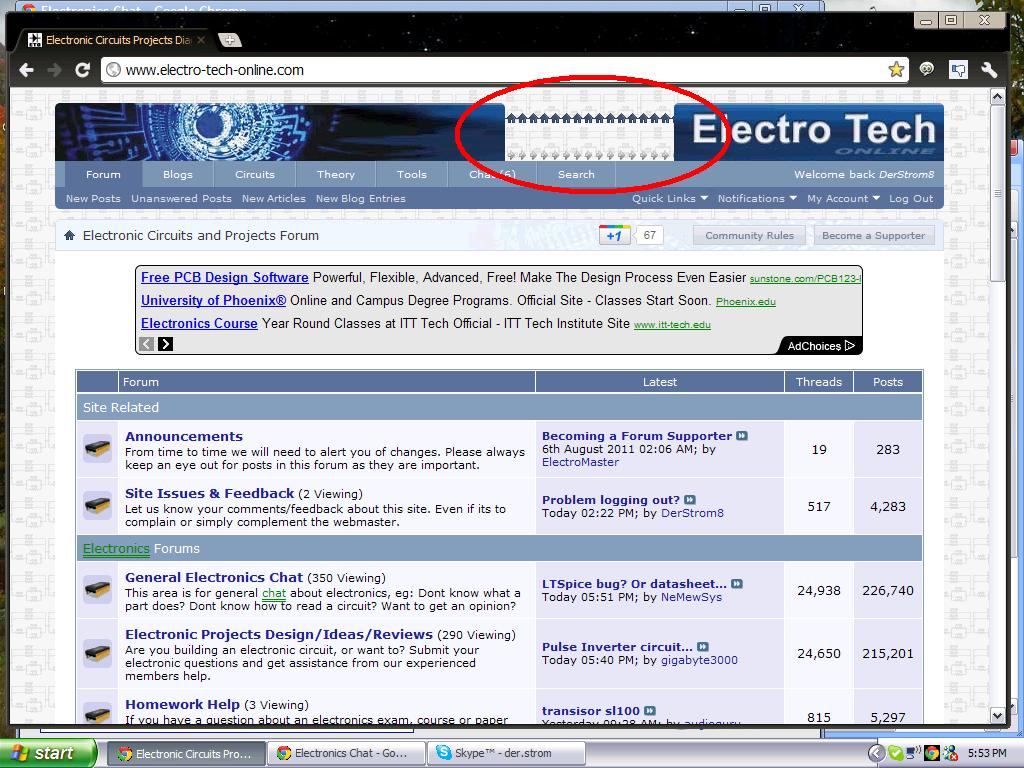This screenshot has height=768, width=1024.
Task: Close the Electronic Circuits Projects tab
Action: click(201, 40)
